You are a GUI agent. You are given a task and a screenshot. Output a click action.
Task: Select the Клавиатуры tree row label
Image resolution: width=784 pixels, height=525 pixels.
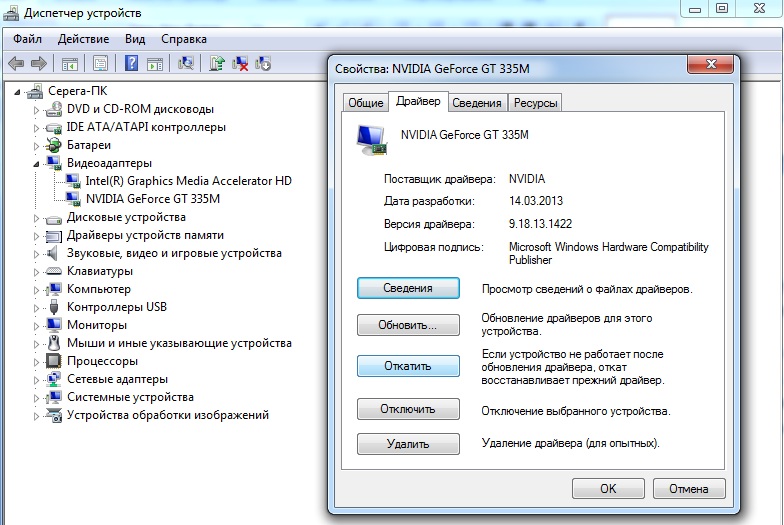point(100,271)
